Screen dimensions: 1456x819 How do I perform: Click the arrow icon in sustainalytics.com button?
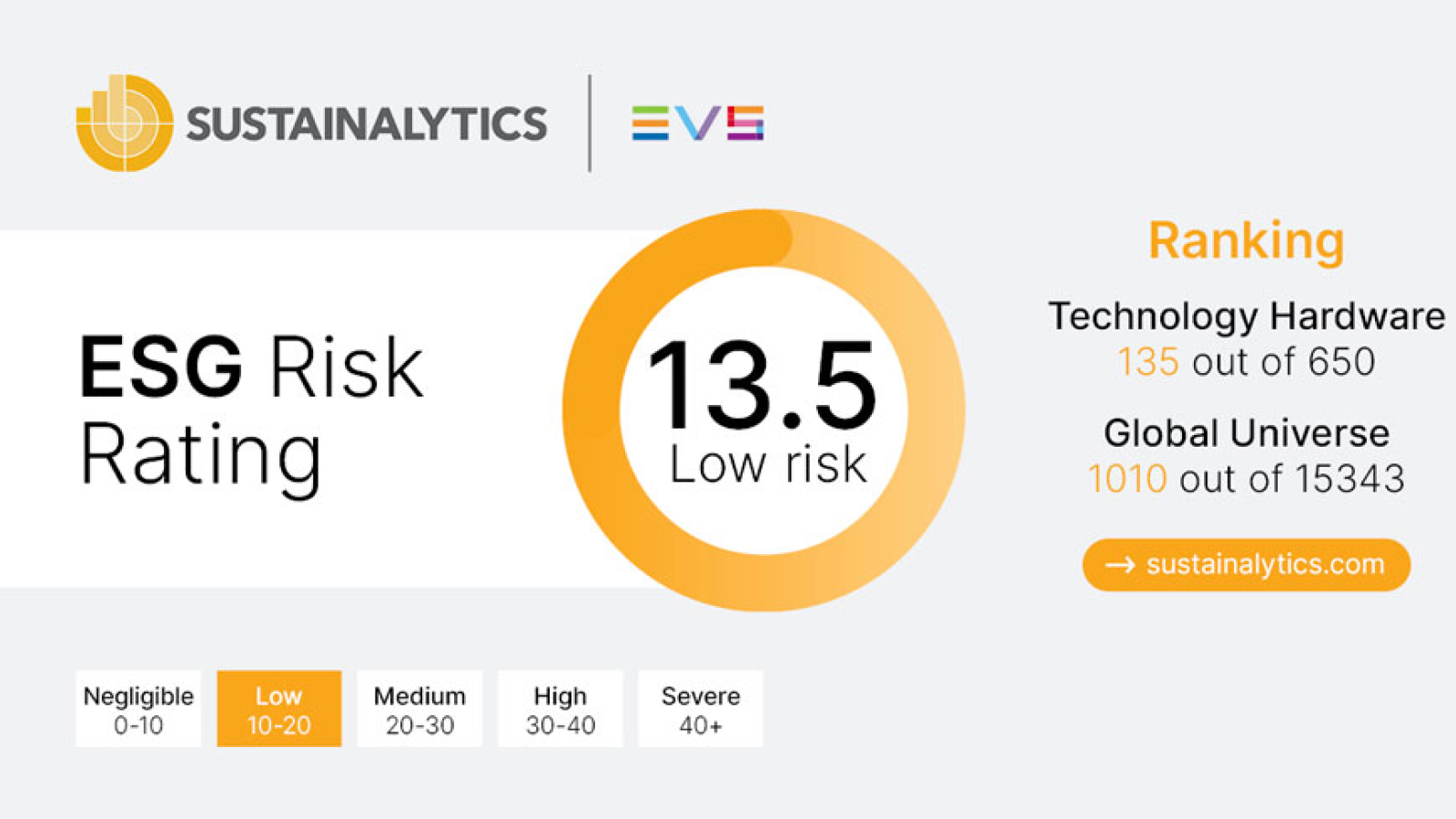click(1120, 565)
